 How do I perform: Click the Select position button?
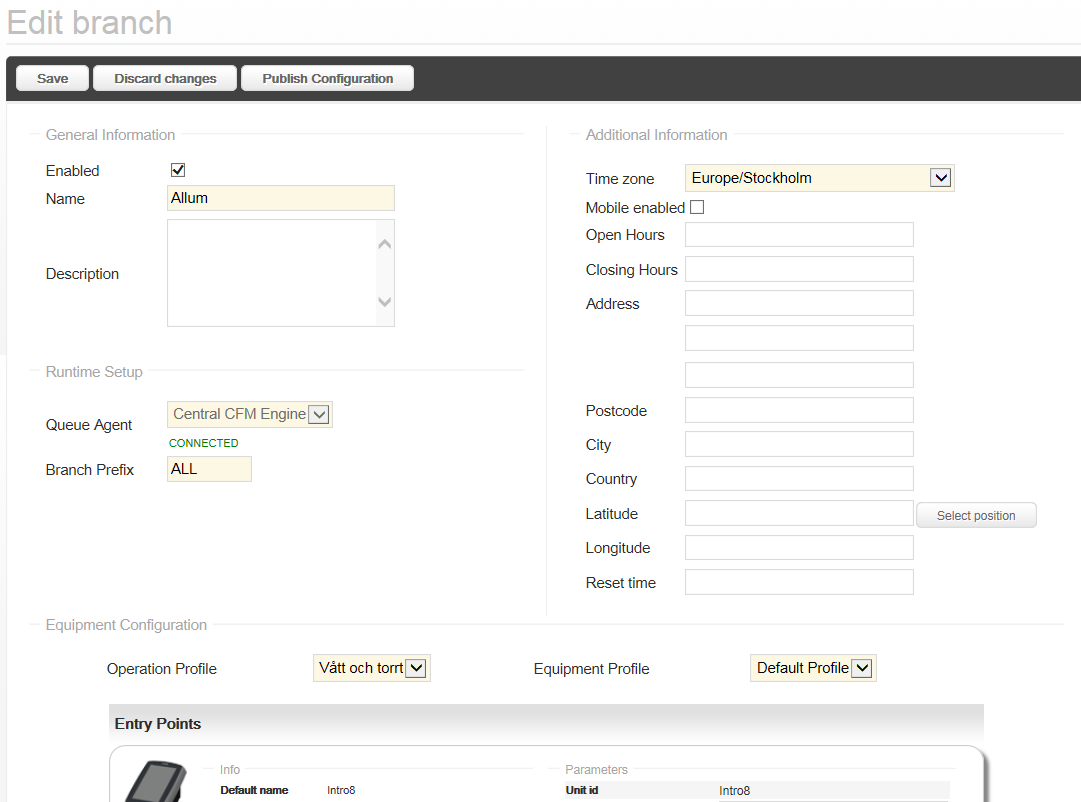975,515
